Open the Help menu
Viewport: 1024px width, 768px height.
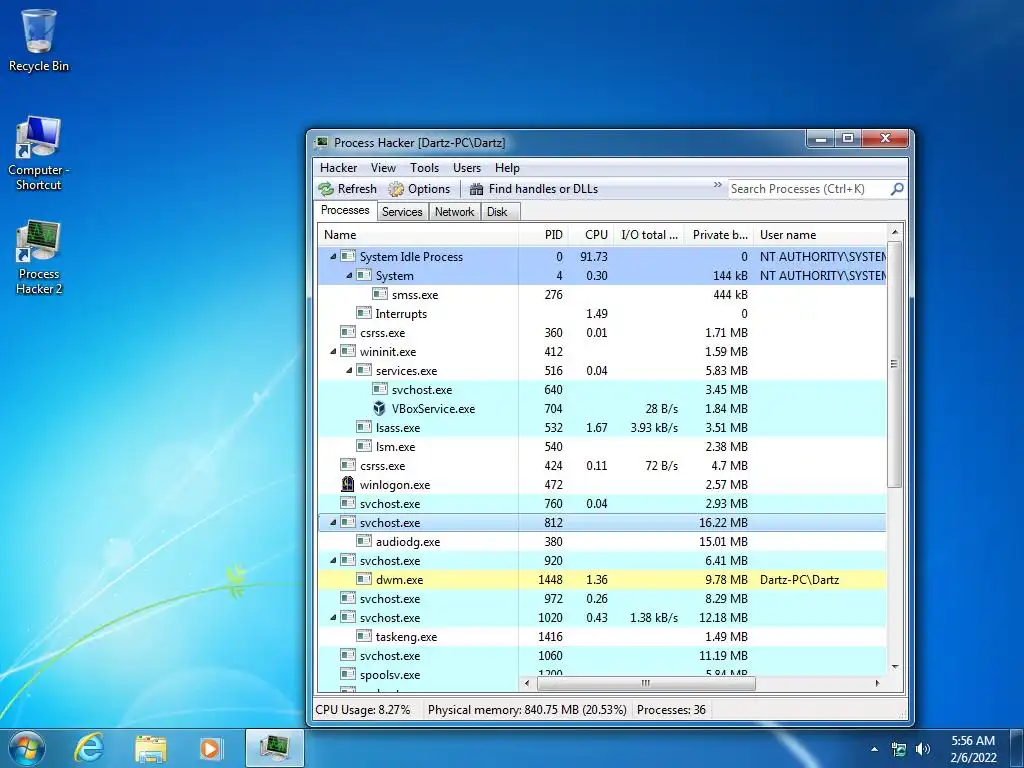click(x=507, y=168)
